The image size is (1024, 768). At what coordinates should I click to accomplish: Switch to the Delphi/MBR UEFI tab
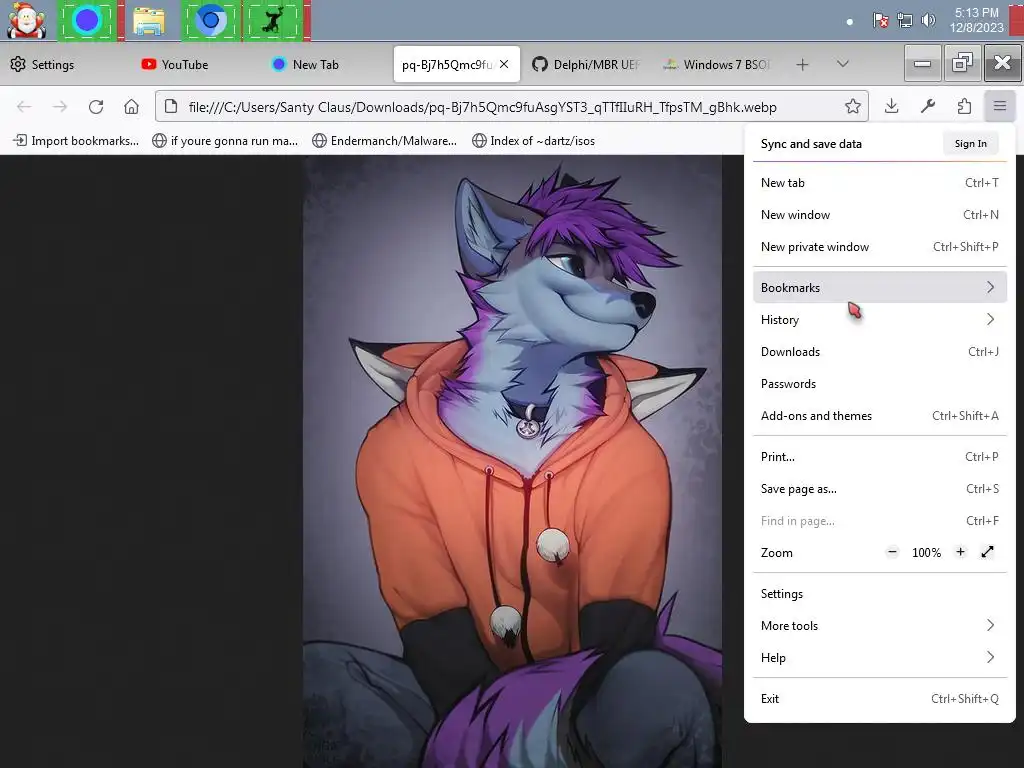tap(588, 64)
